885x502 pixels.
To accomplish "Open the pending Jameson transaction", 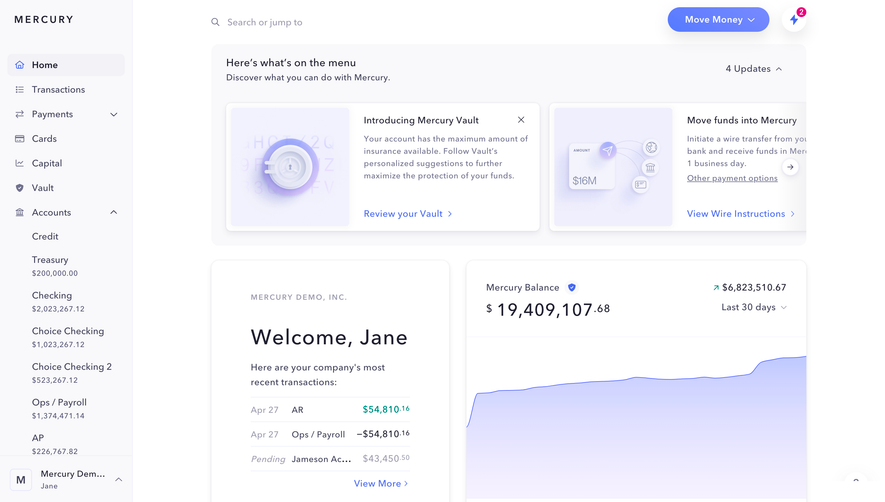I will pyautogui.click(x=330, y=459).
